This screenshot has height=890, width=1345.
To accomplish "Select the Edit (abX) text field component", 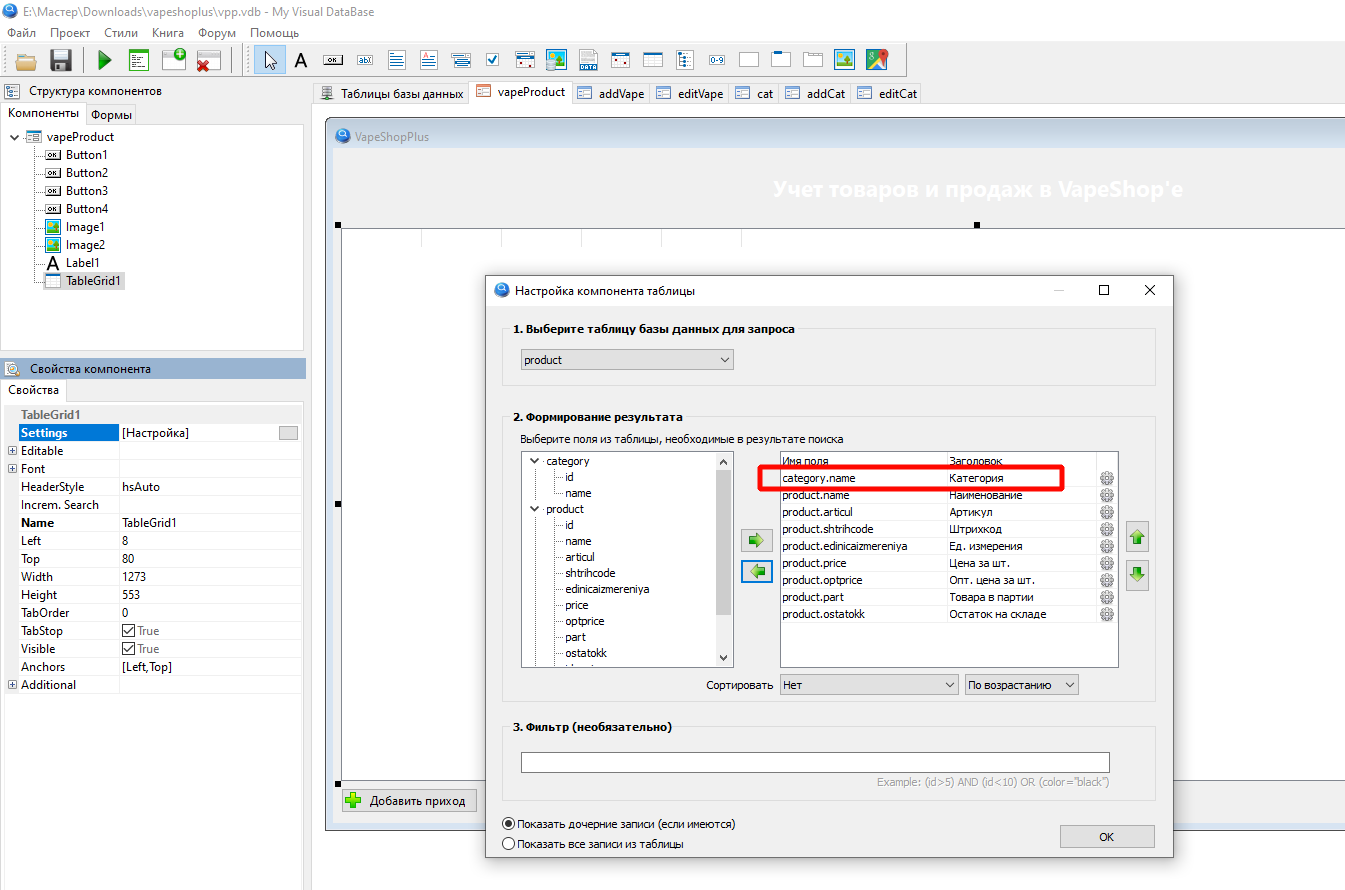I will 365,60.
